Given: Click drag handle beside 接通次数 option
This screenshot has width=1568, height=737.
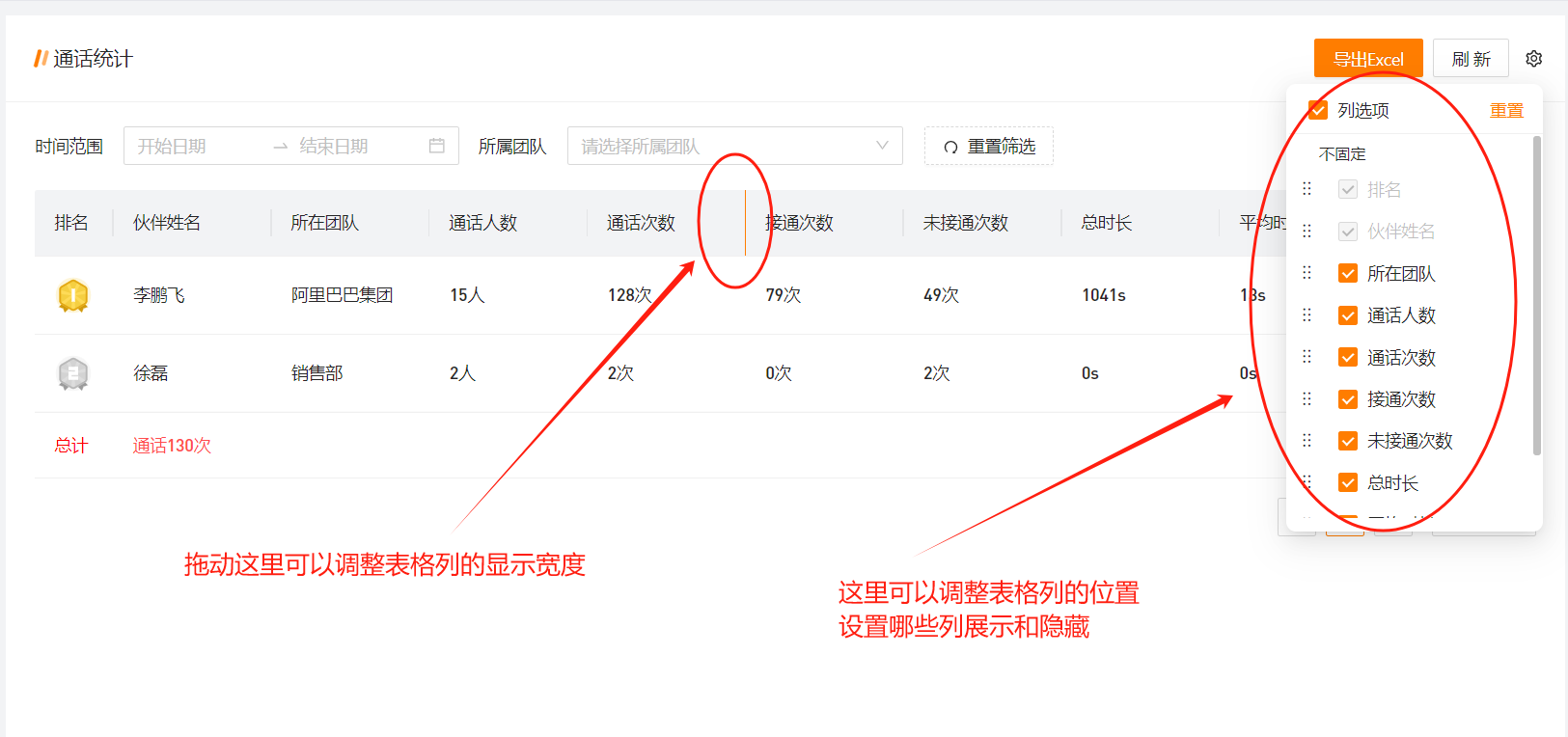Looking at the screenshot, I should pos(1307,398).
